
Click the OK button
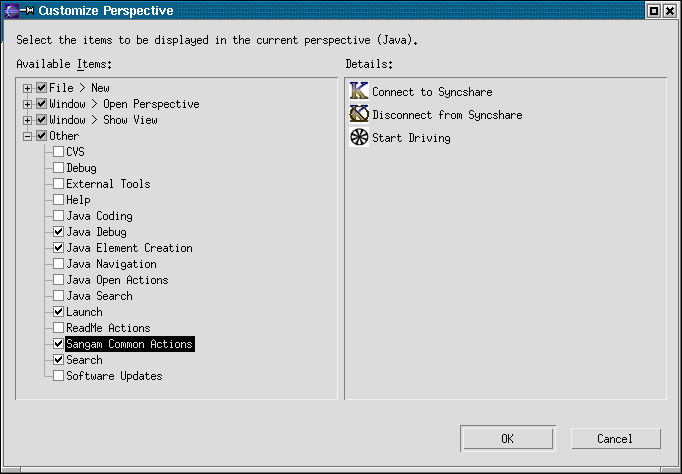click(507, 438)
